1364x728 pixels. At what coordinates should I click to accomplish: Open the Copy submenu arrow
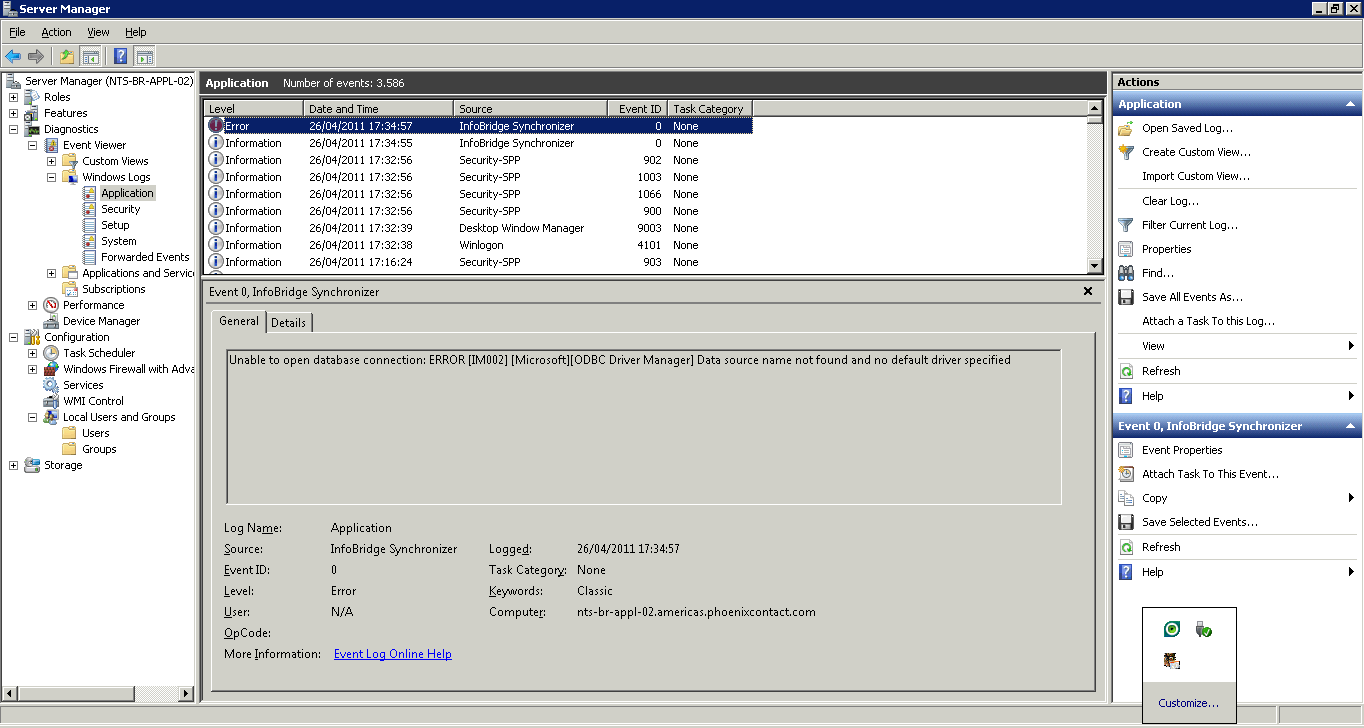(1351, 498)
